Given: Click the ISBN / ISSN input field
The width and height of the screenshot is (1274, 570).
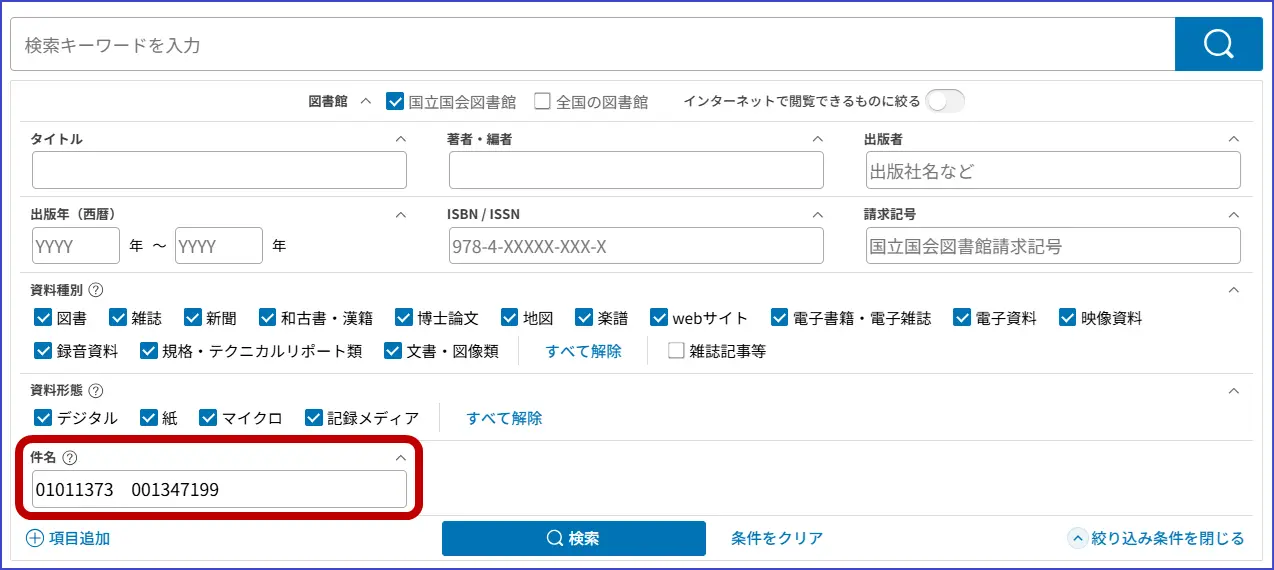Looking at the screenshot, I should 636,246.
